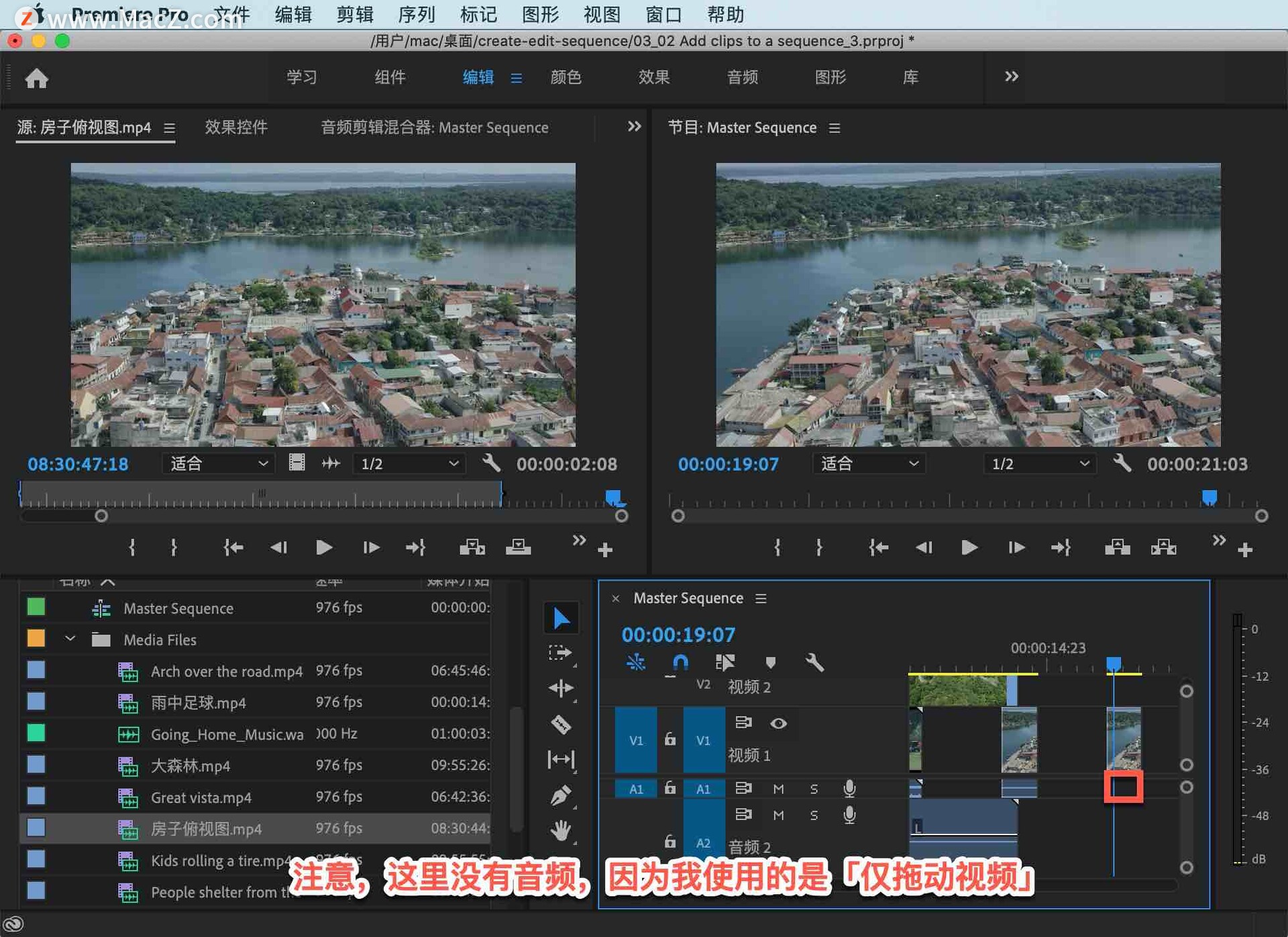Switch to 效果 workspace

click(654, 77)
